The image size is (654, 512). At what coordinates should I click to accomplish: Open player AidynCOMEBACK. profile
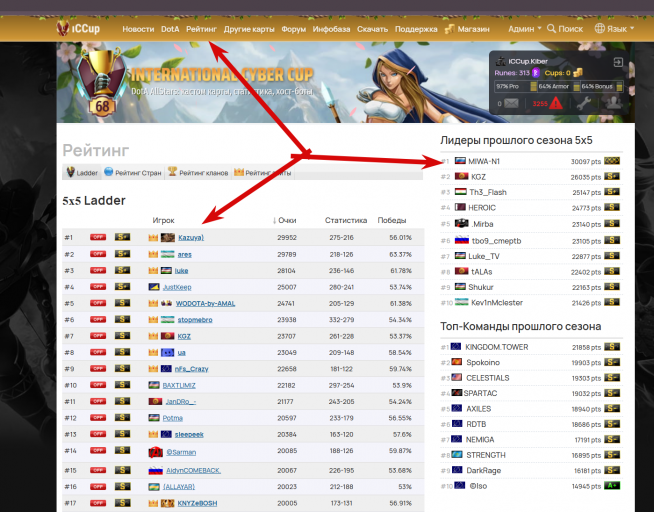[194, 470]
